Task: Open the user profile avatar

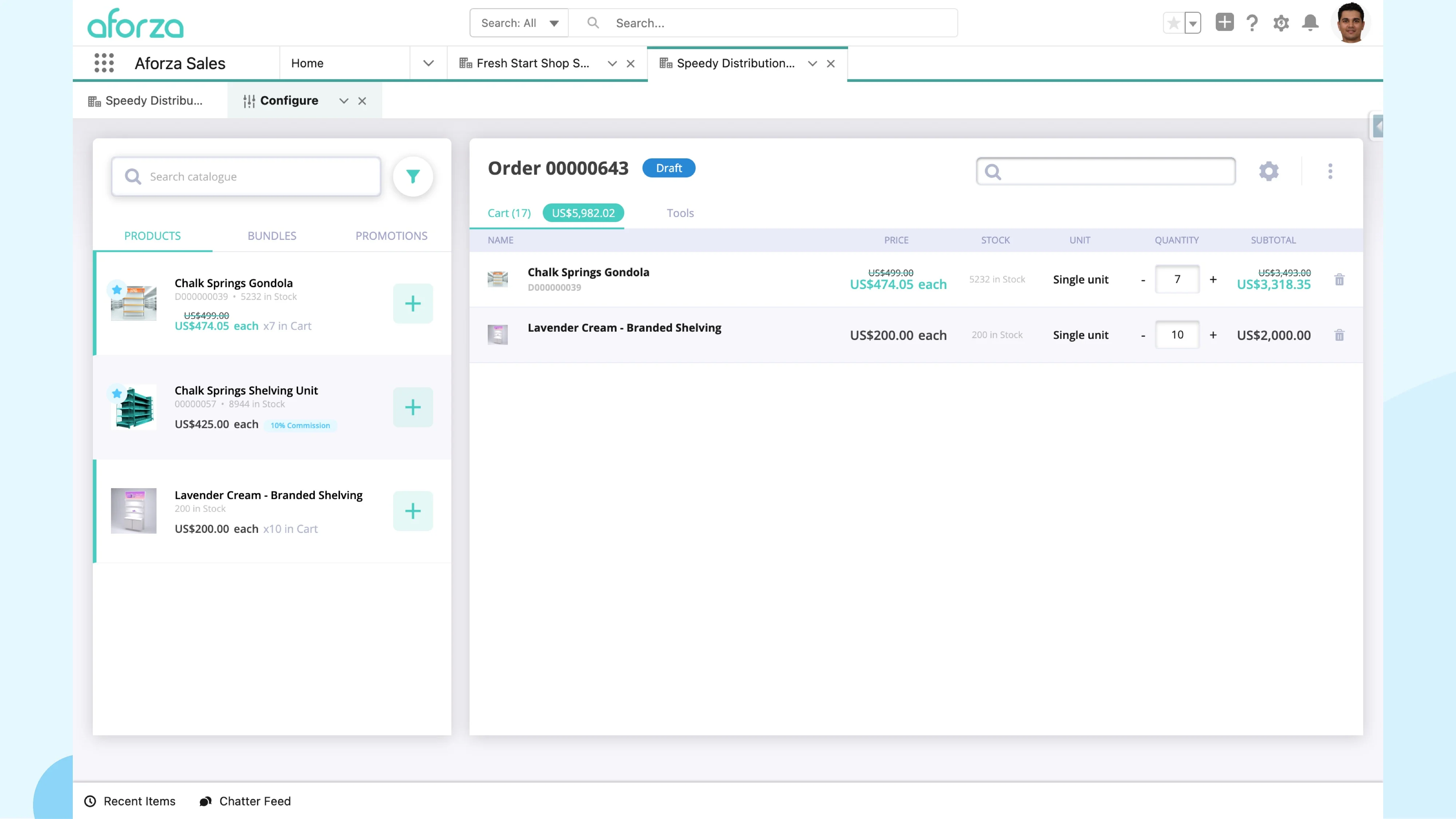Action: (1350, 23)
